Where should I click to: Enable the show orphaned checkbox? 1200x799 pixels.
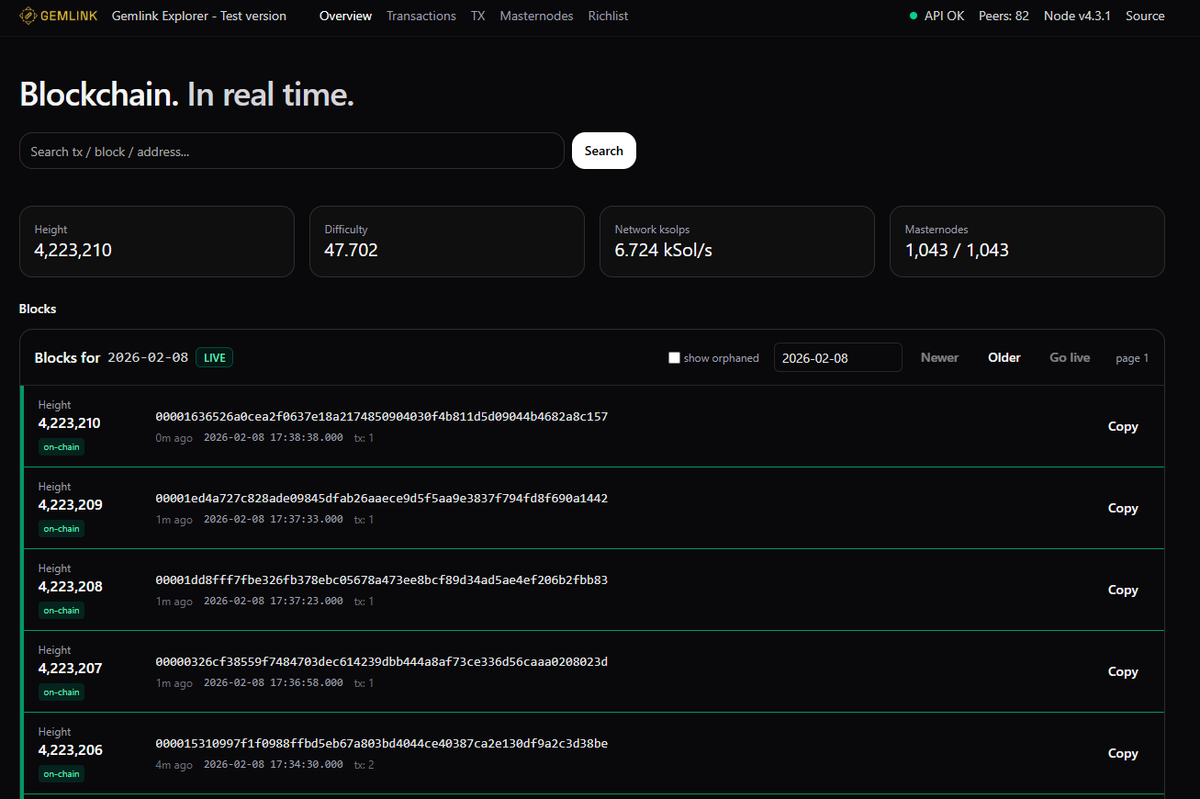point(674,357)
